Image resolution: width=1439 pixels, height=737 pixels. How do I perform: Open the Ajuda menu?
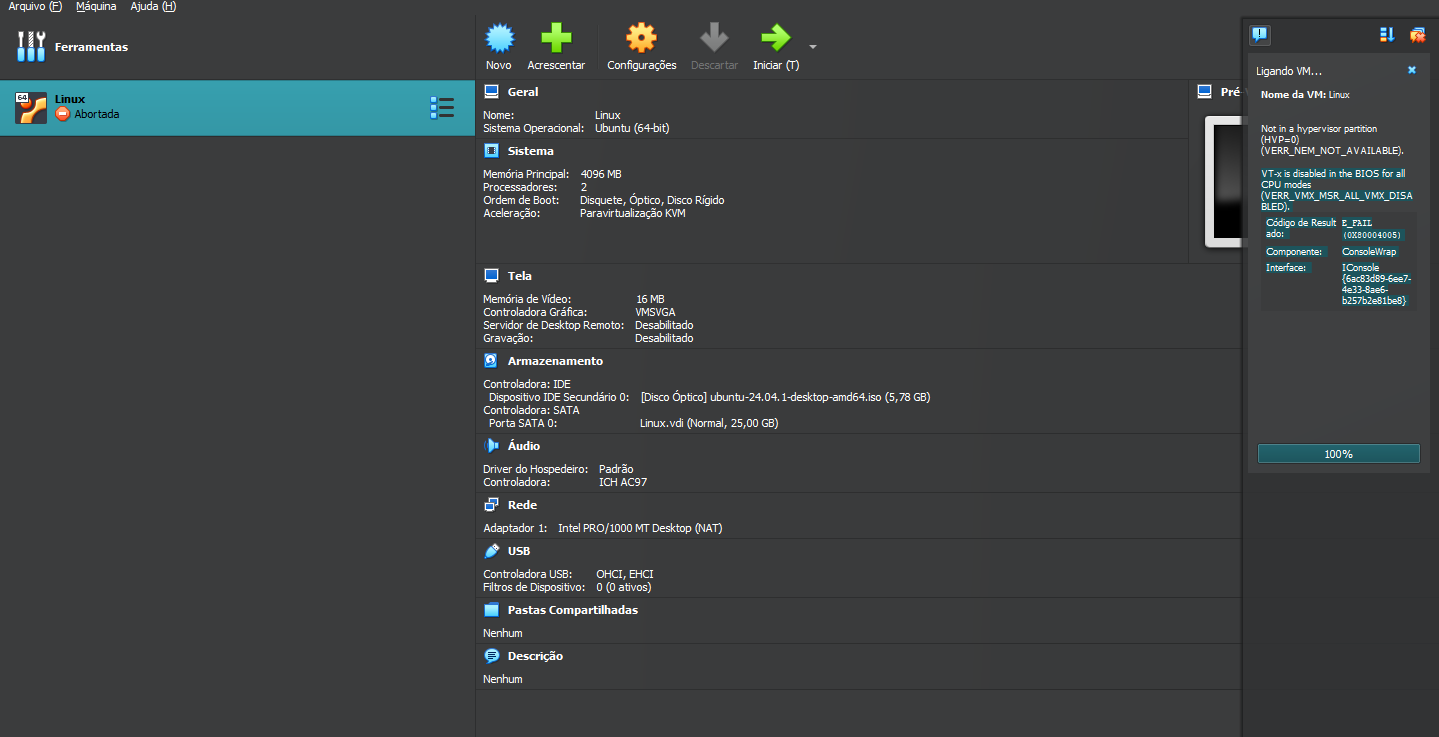tap(153, 6)
